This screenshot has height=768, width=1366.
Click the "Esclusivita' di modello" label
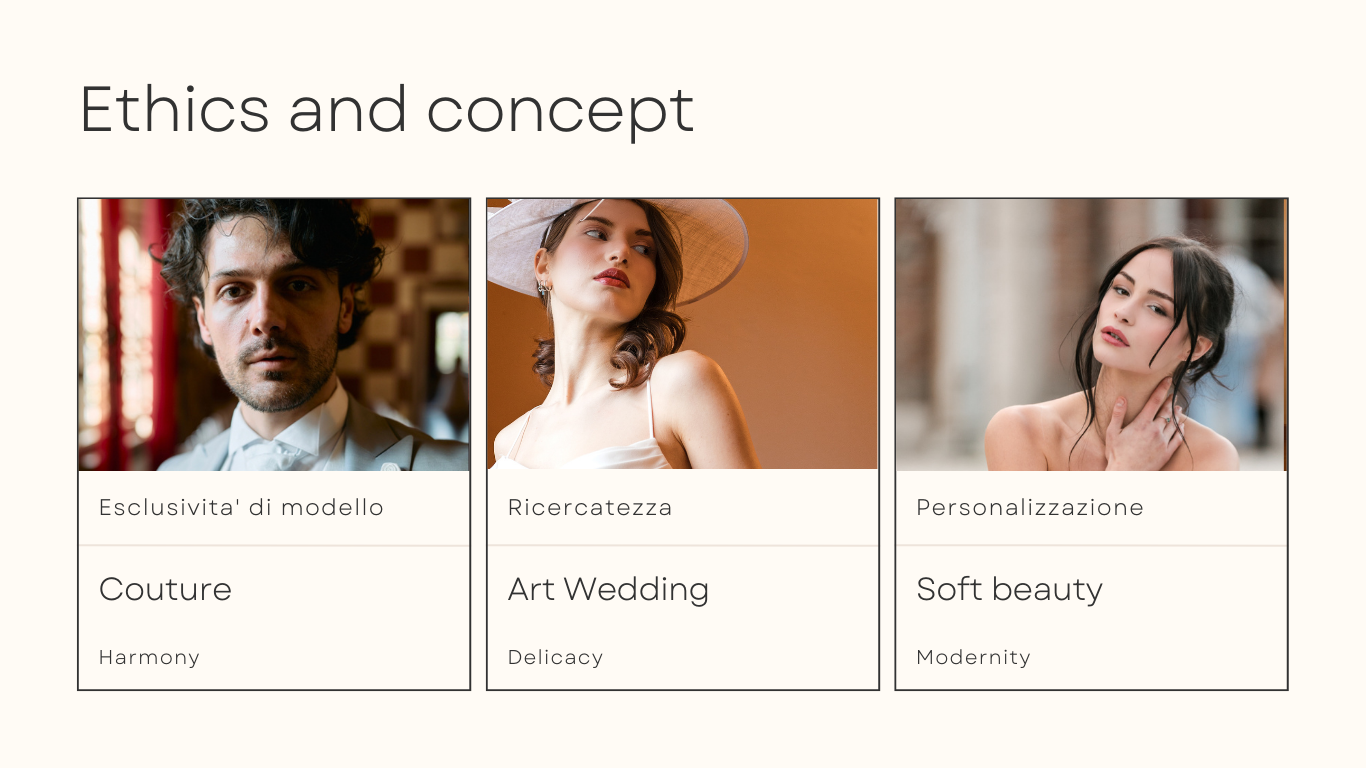(241, 508)
